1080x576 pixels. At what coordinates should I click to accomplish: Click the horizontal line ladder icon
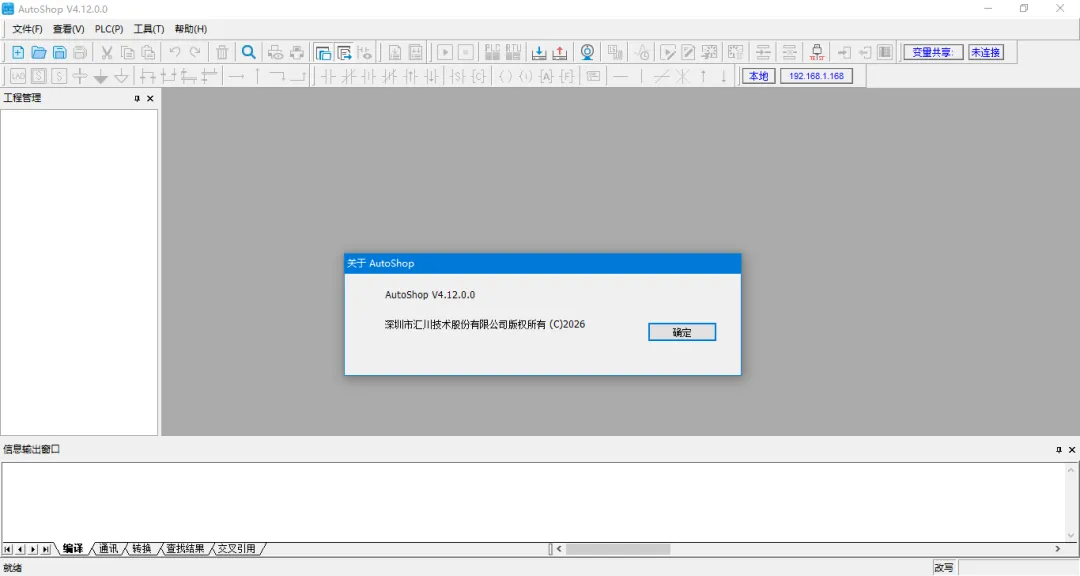tap(621, 76)
